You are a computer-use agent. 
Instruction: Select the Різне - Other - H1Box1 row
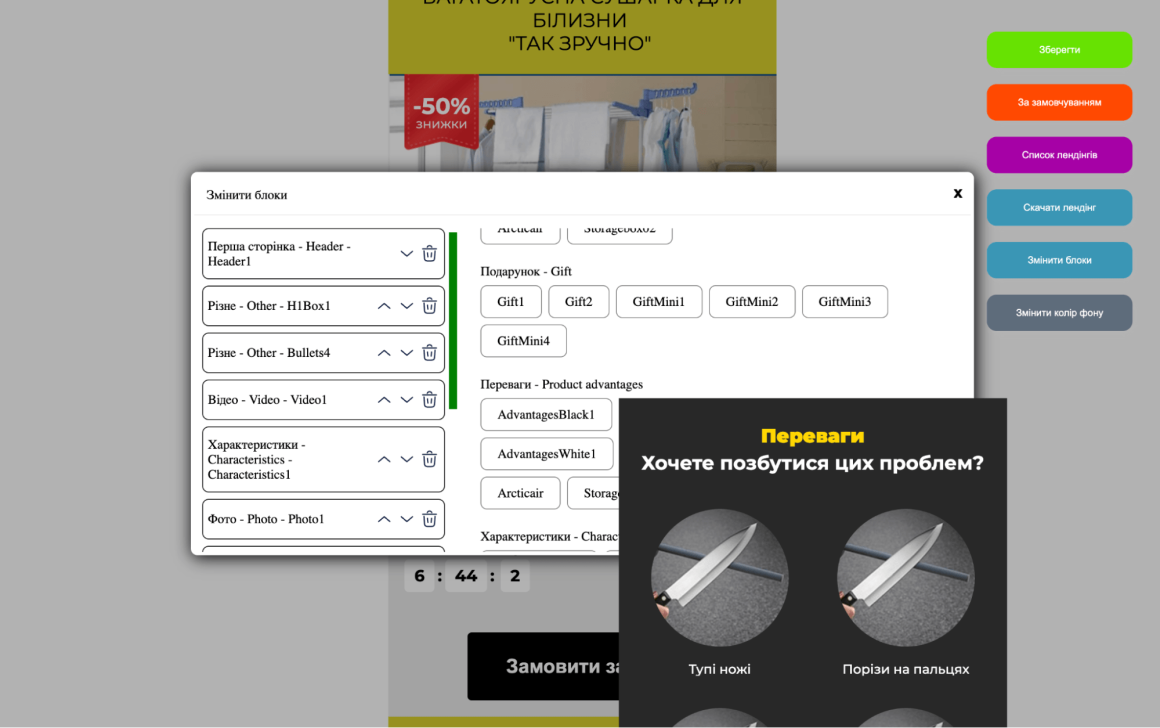point(323,306)
